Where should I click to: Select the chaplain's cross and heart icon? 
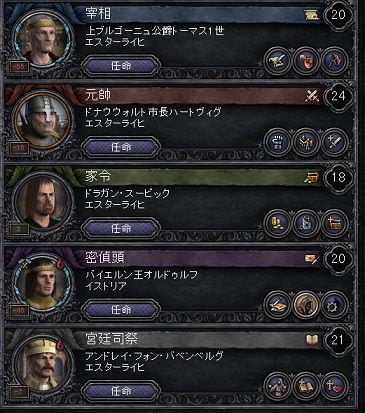(x=333, y=386)
